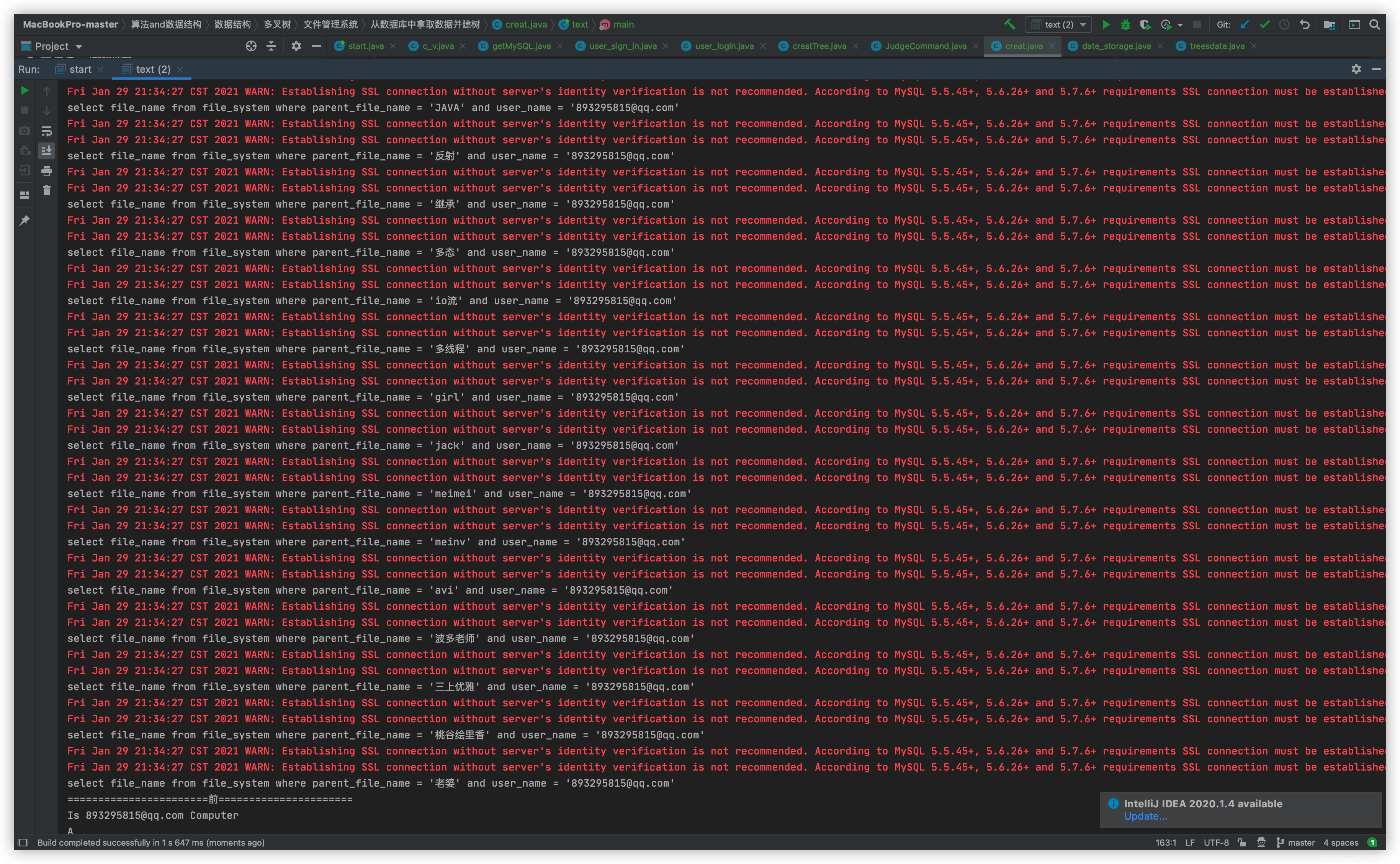The image size is (1400, 864).
Task: Click the green Debug bug icon
Action: coord(1125,25)
